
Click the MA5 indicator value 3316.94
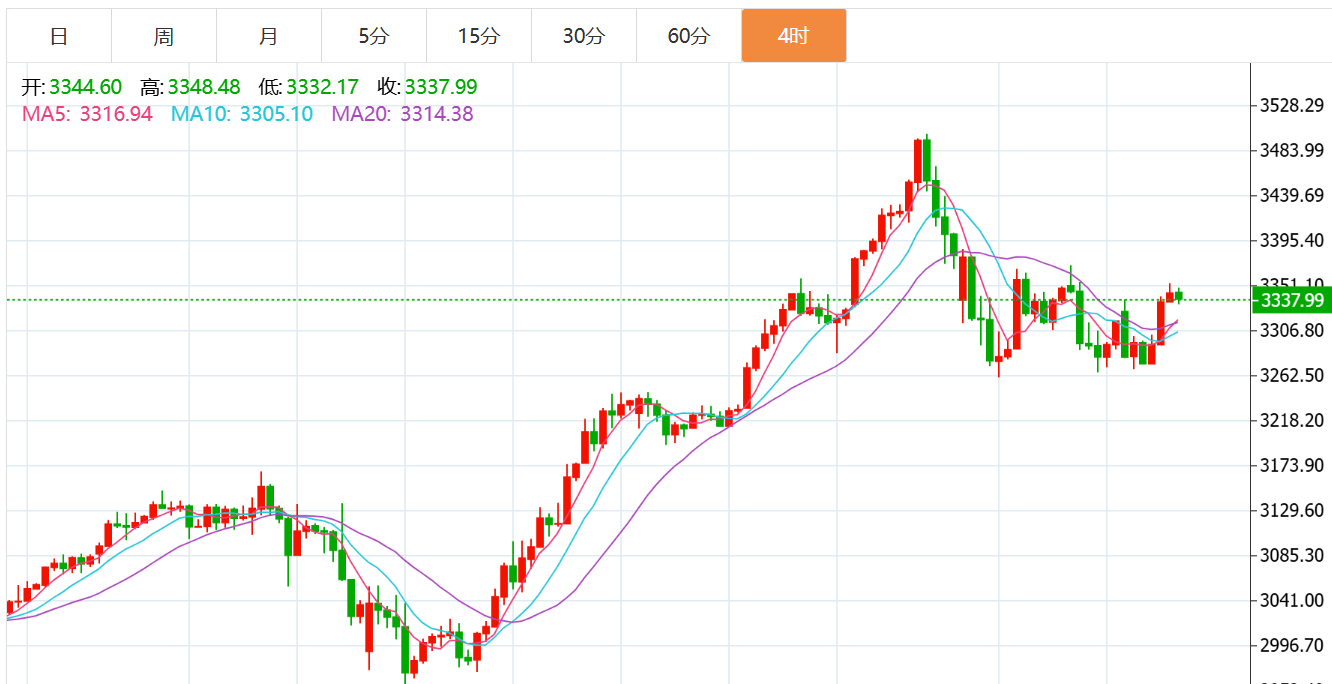point(116,114)
